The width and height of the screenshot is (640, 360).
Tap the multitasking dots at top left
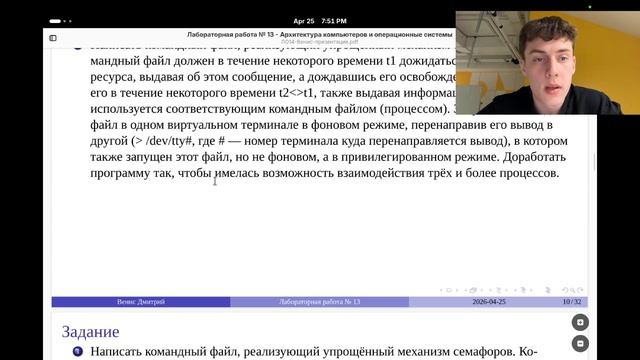(60, 21)
